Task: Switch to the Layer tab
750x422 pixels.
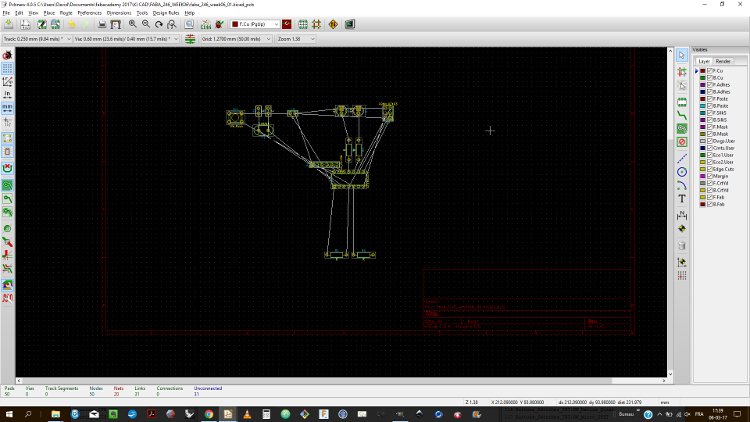Action: pos(704,61)
